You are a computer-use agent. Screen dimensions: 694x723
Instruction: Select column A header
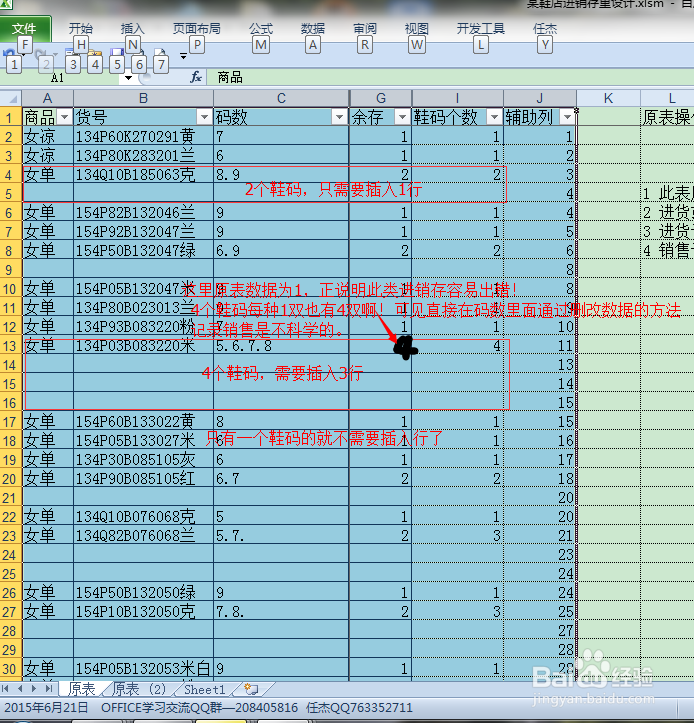click(x=47, y=98)
